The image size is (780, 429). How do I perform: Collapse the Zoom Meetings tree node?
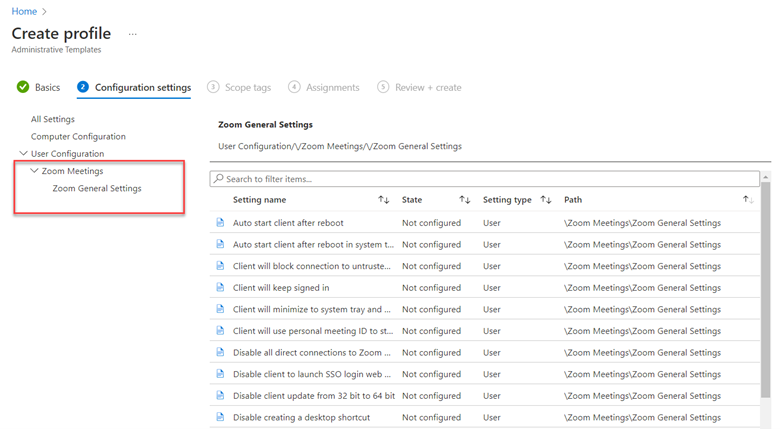click(34, 171)
